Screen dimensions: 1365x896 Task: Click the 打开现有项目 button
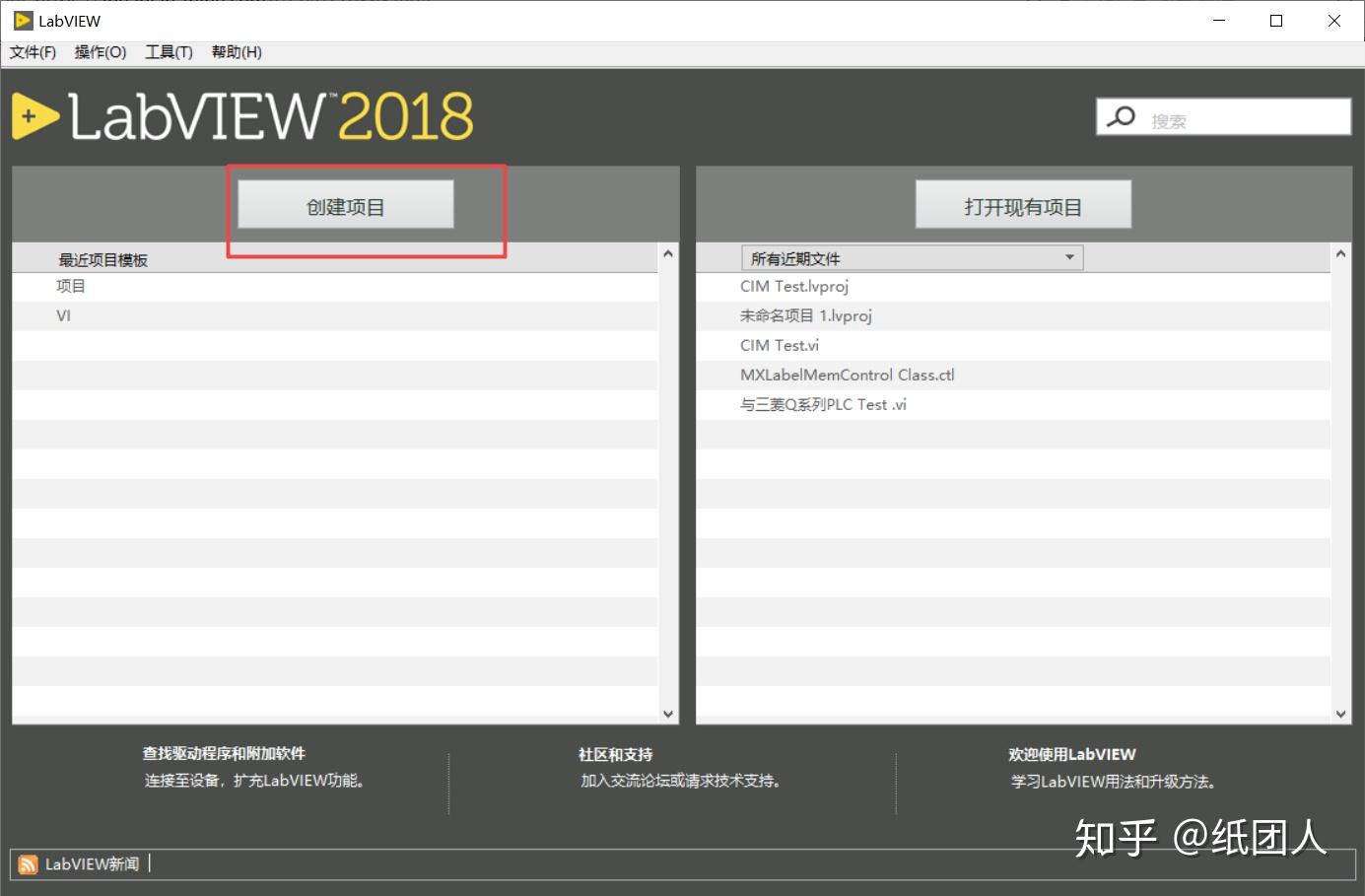click(1022, 204)
